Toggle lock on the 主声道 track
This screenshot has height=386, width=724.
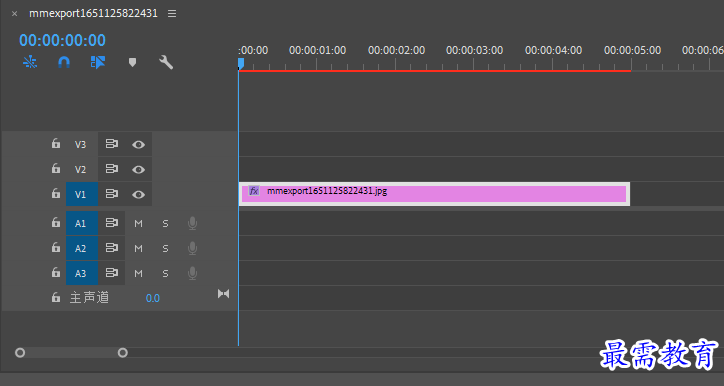tap(55, 297)
